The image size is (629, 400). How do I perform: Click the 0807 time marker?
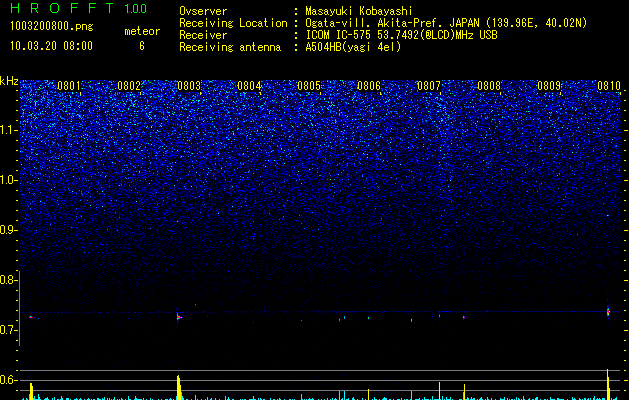coord(429,86)
